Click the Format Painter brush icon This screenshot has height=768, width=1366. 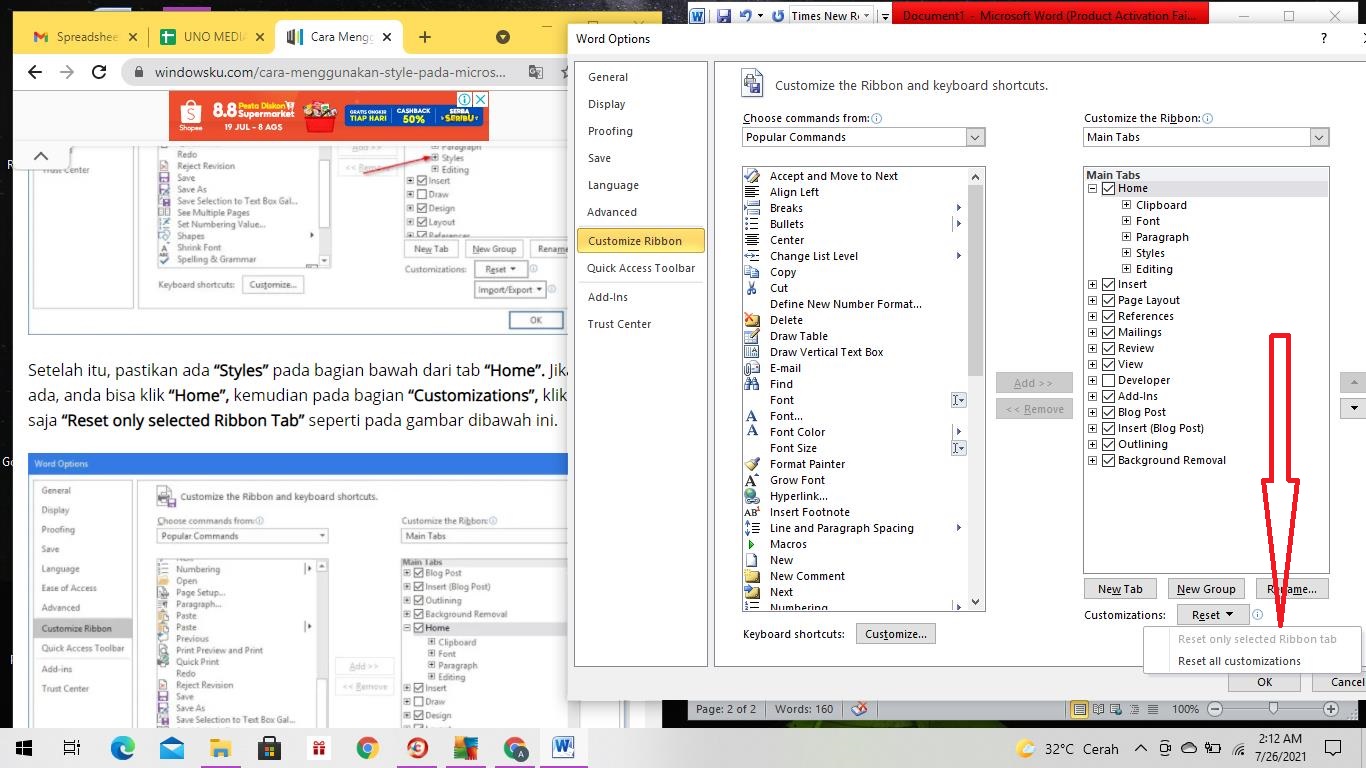752,464
